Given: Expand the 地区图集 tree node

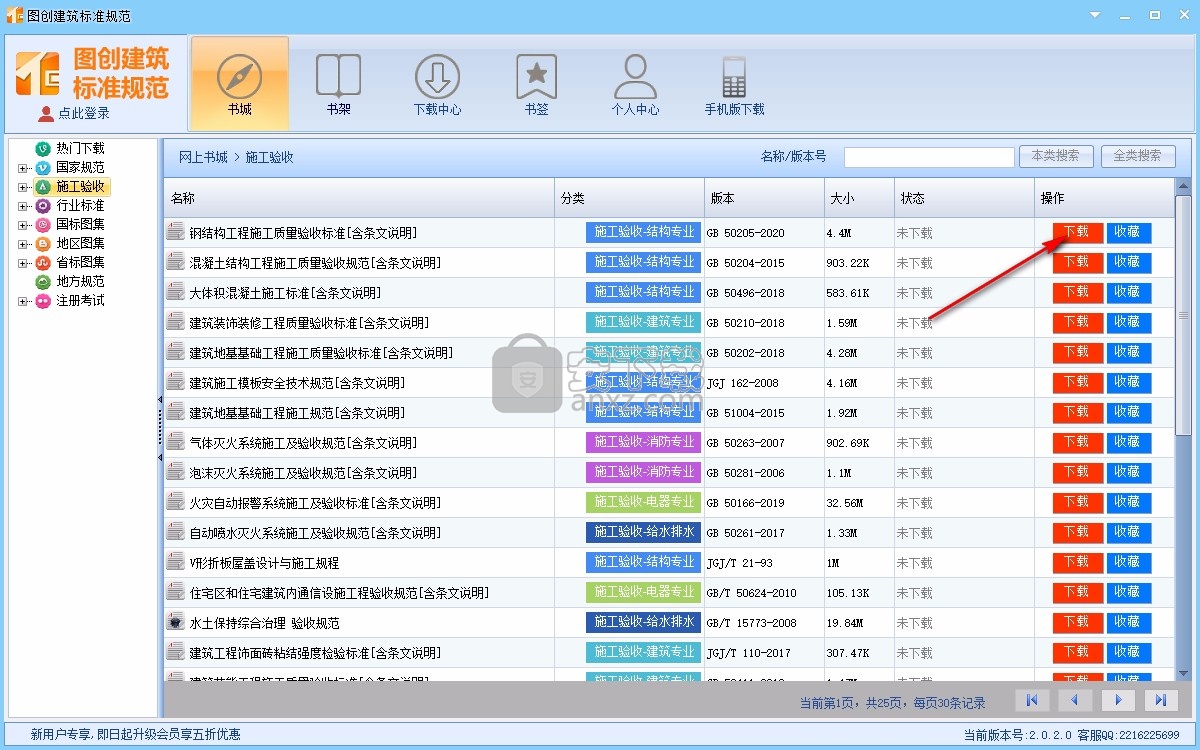Looking at the screenshot, I should (x=23, y=244).
